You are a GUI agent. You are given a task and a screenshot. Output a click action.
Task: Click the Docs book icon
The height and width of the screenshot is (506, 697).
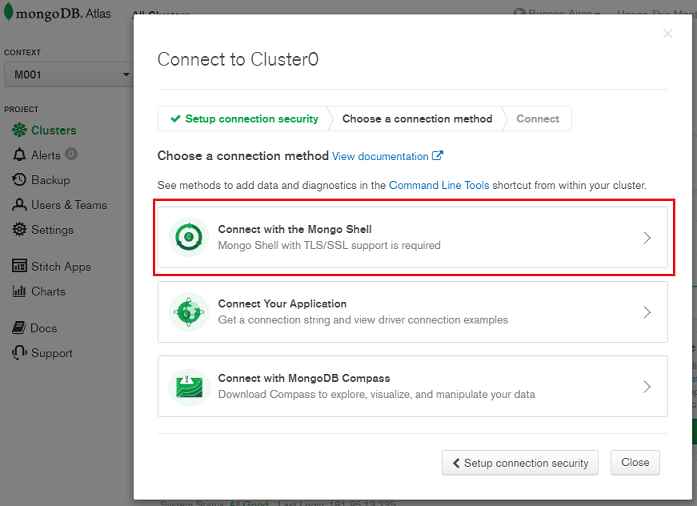[x=19, y=328]
